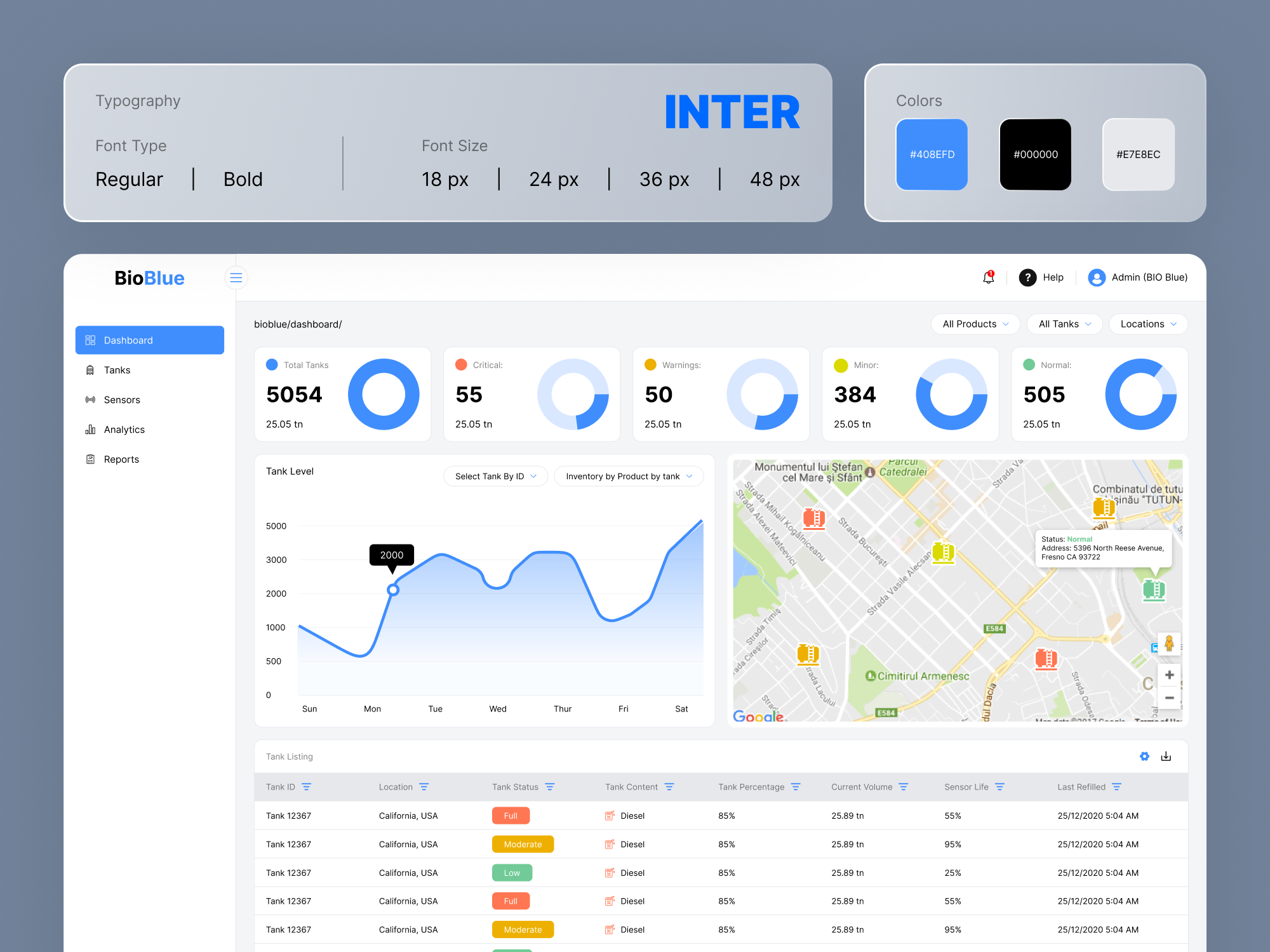This screenshot has height=952, width=1270.
Task: Click the Help question mark icon
Action: [1027, 277]
